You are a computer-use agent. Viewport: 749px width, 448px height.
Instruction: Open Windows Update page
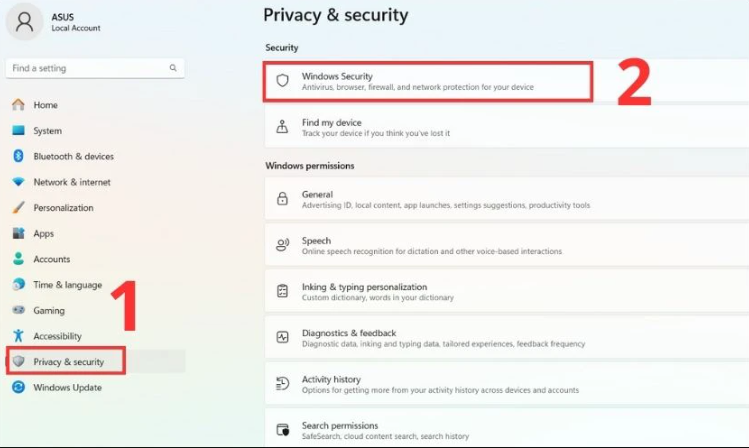click(x=66, y=387)
